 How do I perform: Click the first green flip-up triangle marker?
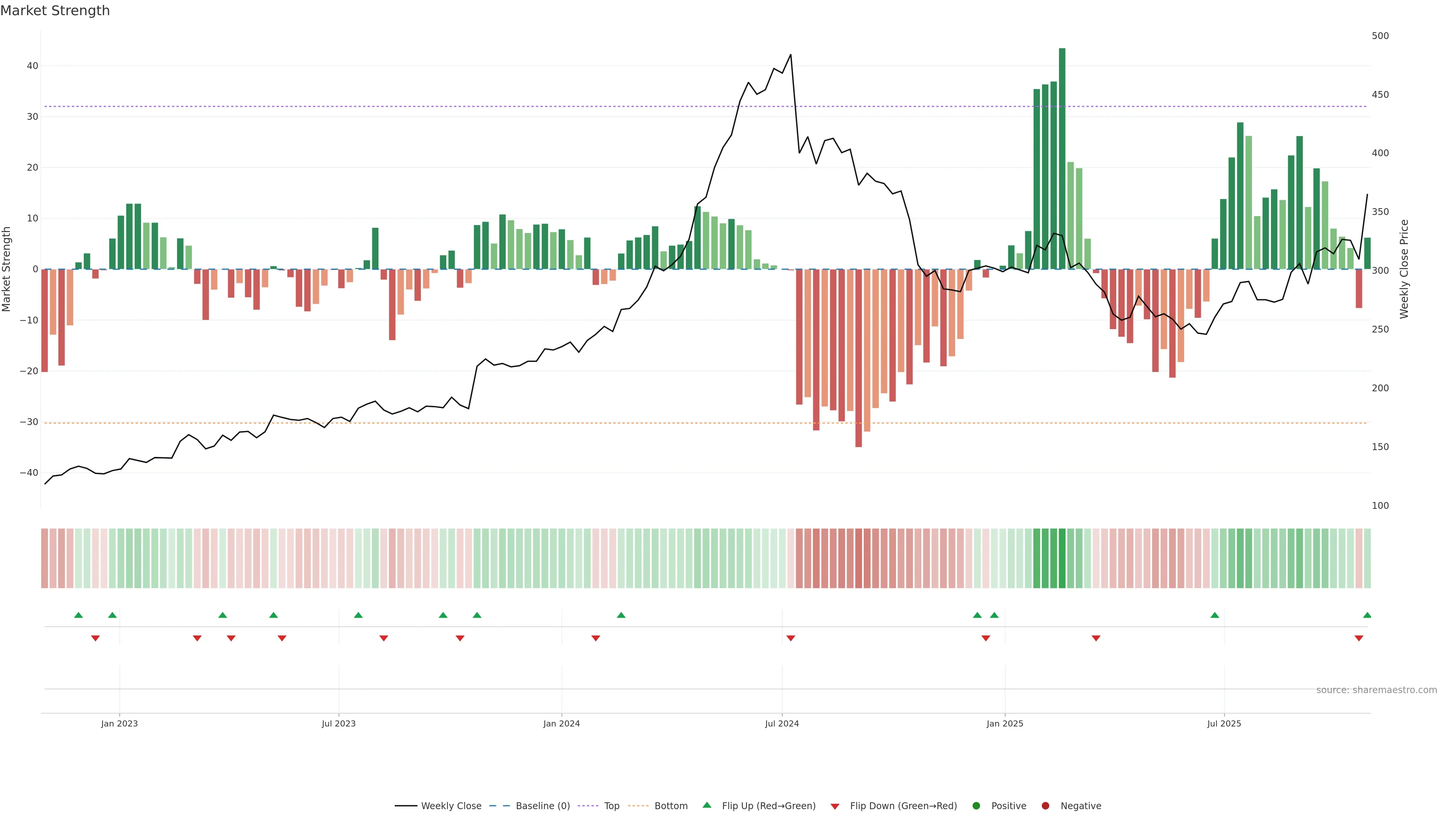coord(78,615)
